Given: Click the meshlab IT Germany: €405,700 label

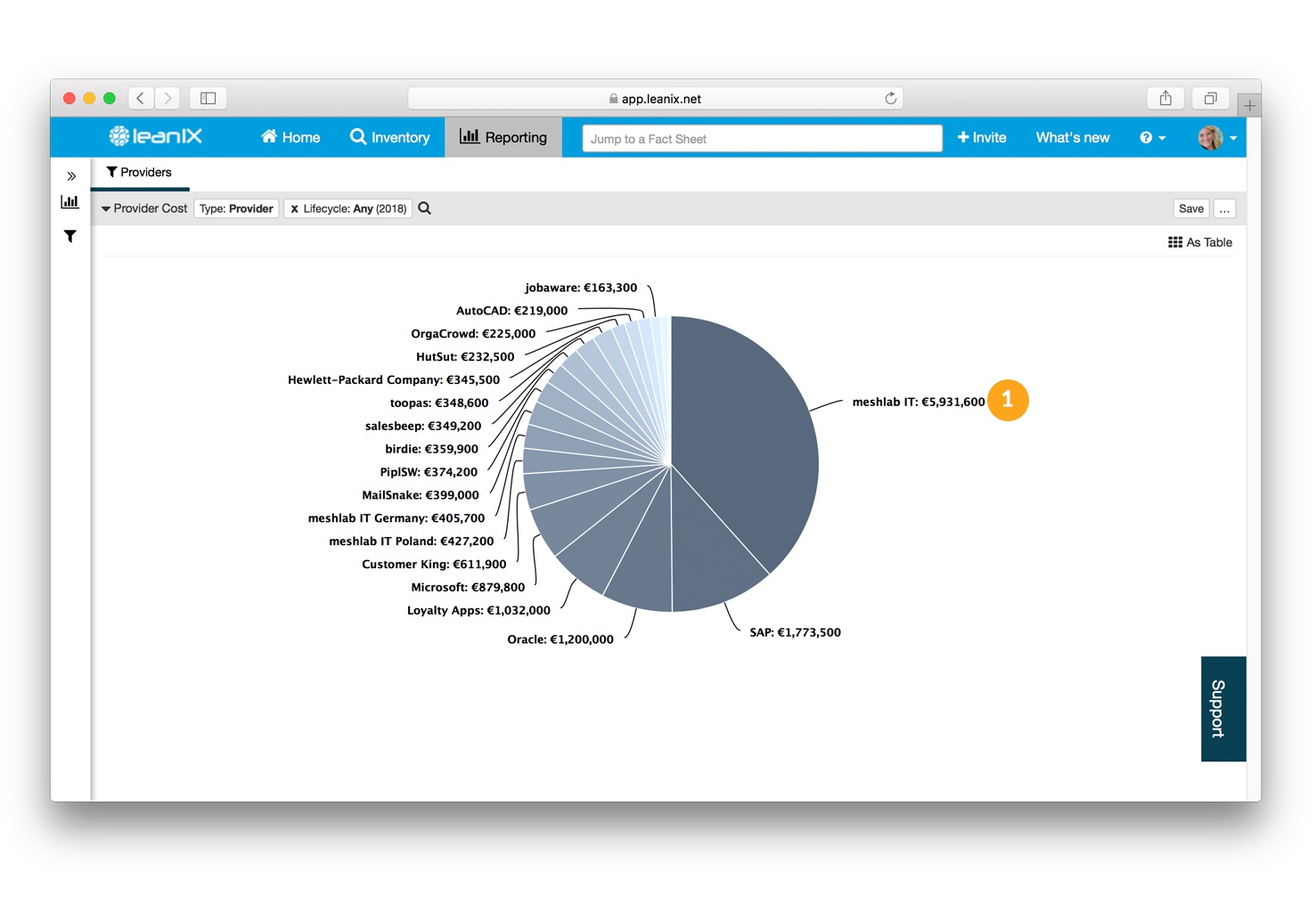Looking at the screenshot, I should pyautogui.click(x=396, y=517).
